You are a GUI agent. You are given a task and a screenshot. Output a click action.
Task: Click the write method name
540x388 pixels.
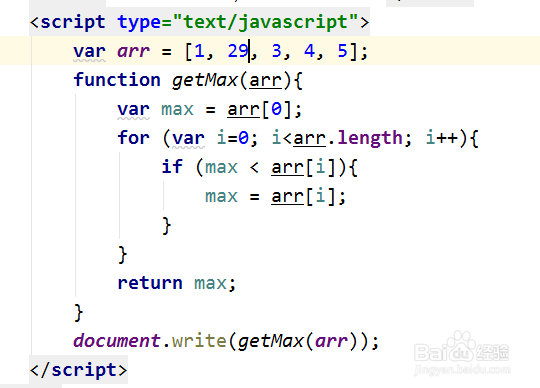[x=199, y=340]
